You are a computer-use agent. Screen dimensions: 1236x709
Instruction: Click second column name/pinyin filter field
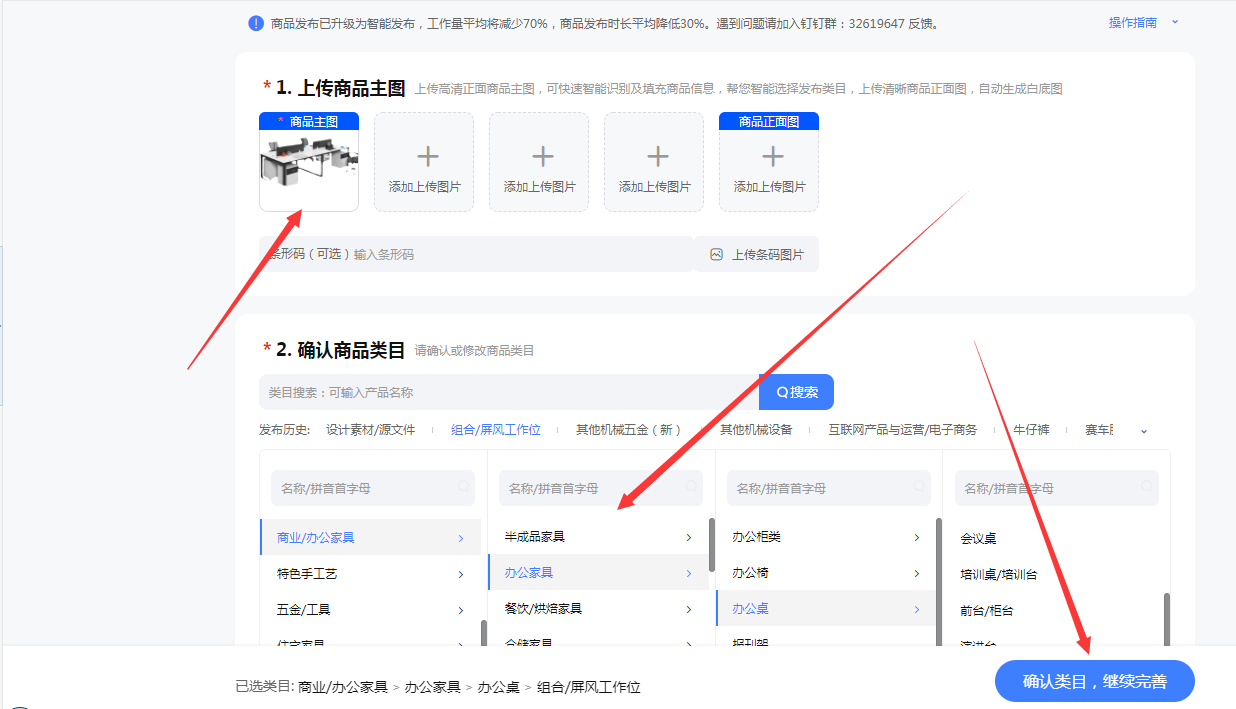(x=601, y=488)
